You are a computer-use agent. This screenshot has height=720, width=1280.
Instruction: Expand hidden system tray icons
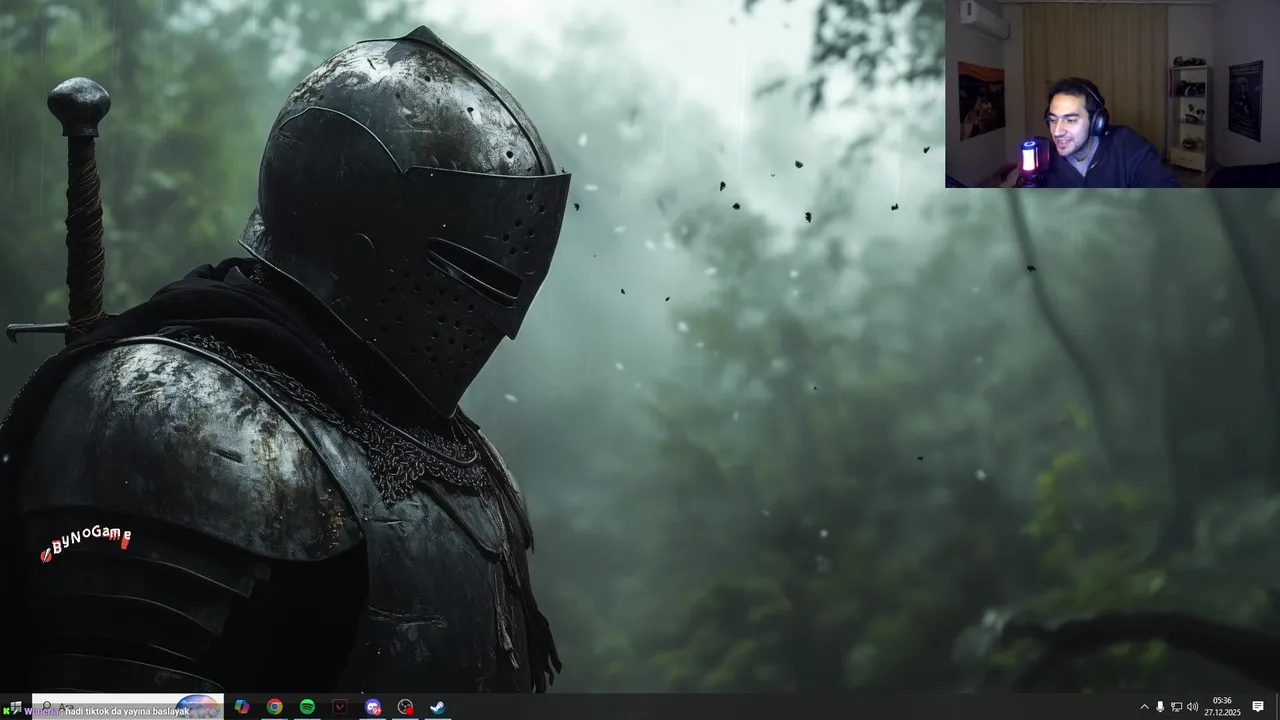tap(1144, 707)
